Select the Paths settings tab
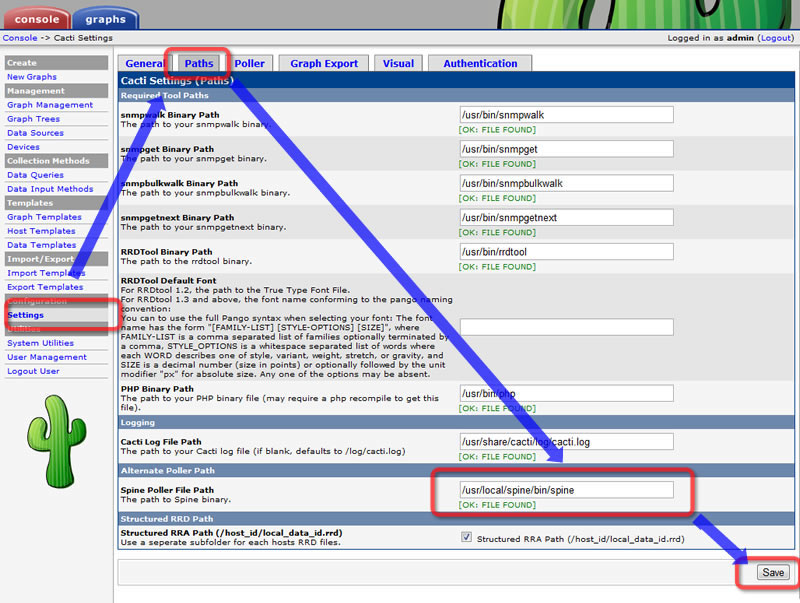Screen dimensions: 800x603 (198, 63)
